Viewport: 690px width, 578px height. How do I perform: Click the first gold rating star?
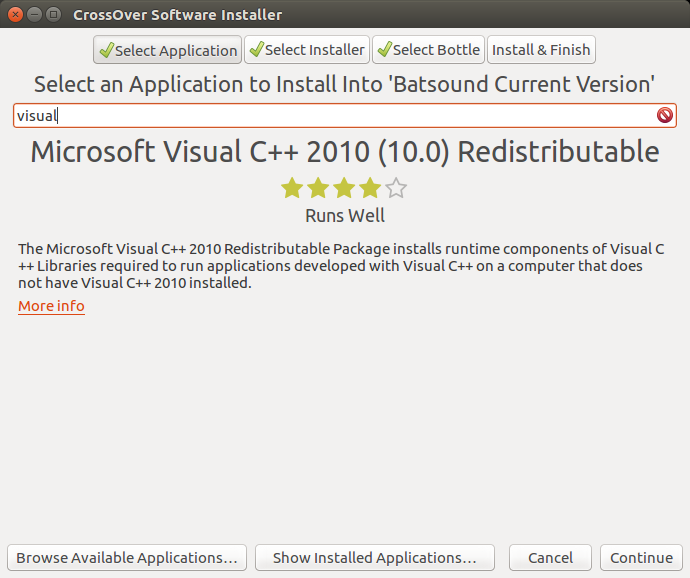pos(292,188)
